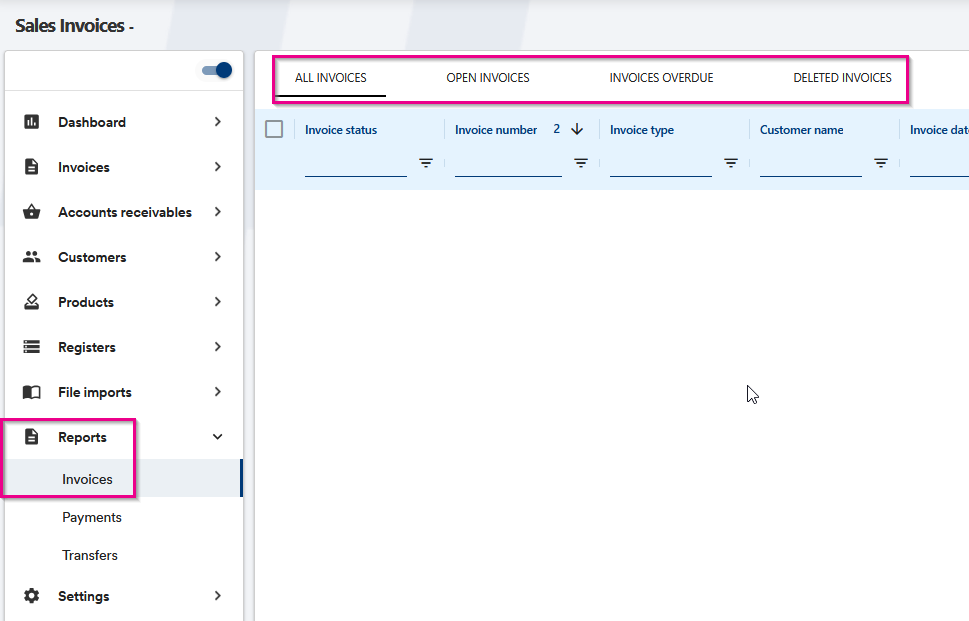Switch to the Deleted Invoices tab

(x=842, y=78)
